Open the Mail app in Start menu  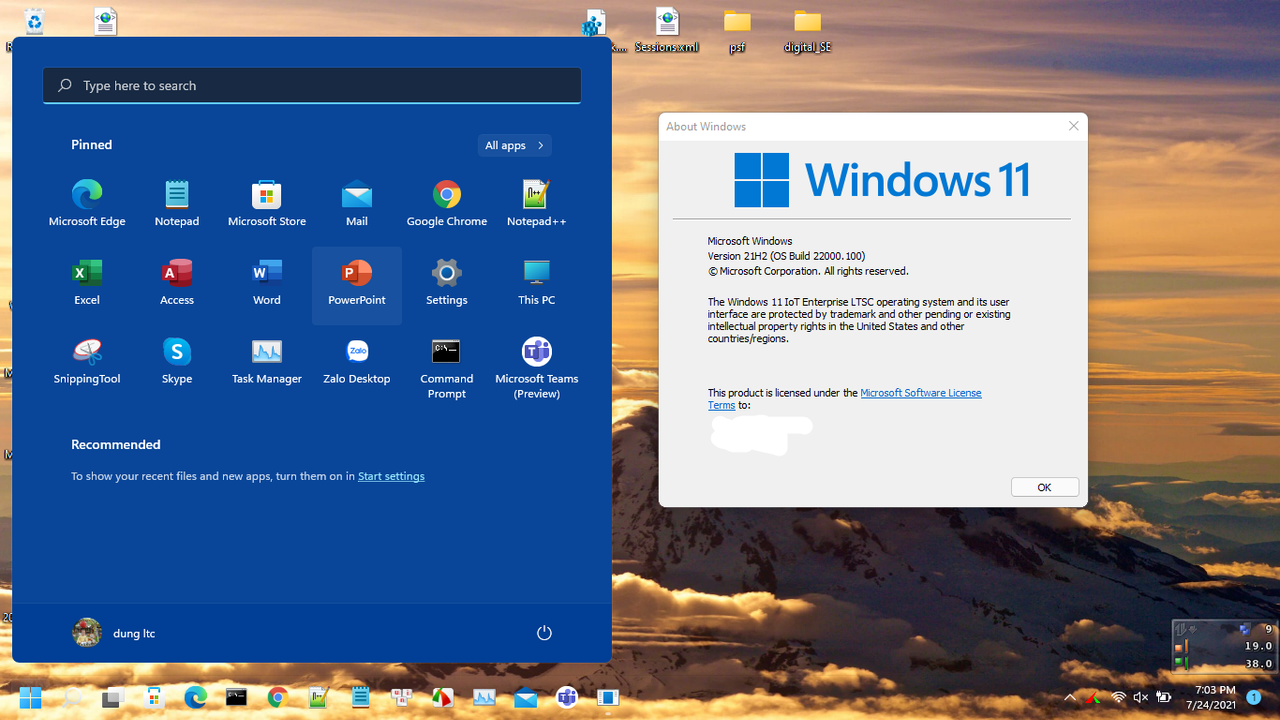pyautogui.click(x=357, y=204)
